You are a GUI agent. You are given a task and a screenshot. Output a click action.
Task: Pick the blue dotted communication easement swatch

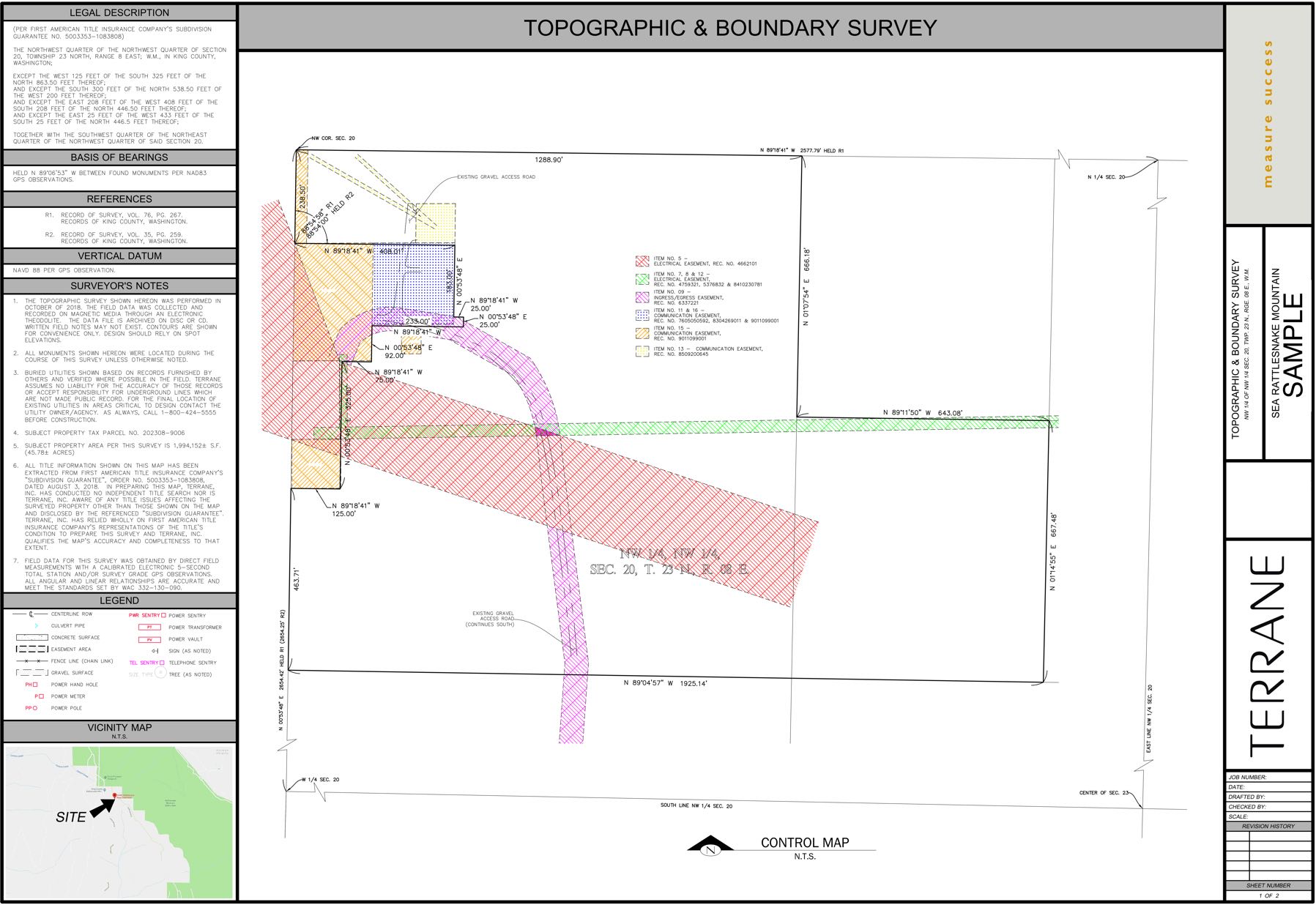pyautogui.click(x=642, y=316)
